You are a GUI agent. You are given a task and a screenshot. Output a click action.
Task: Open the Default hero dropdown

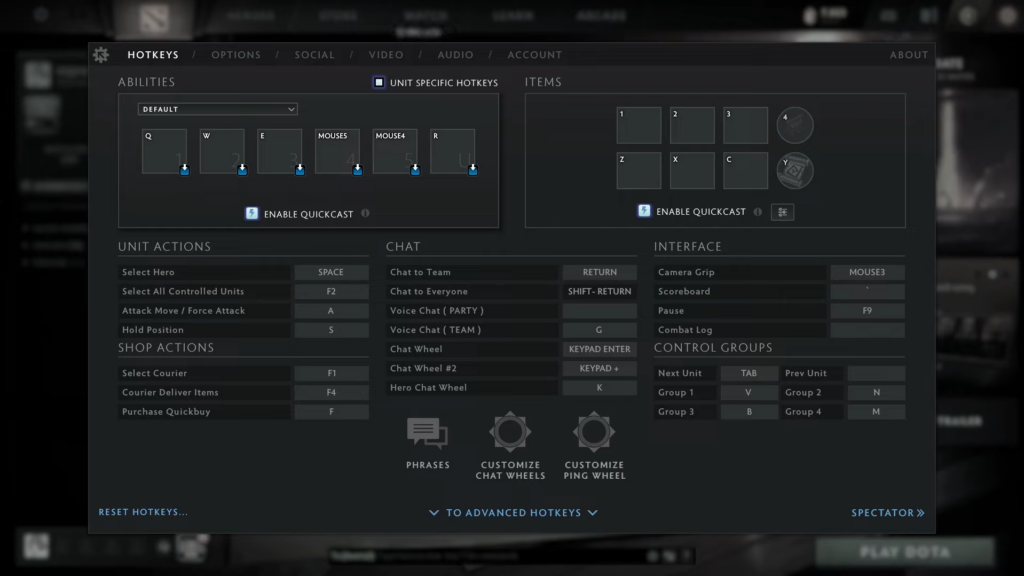pyautogui.click(x=217, y=109)
